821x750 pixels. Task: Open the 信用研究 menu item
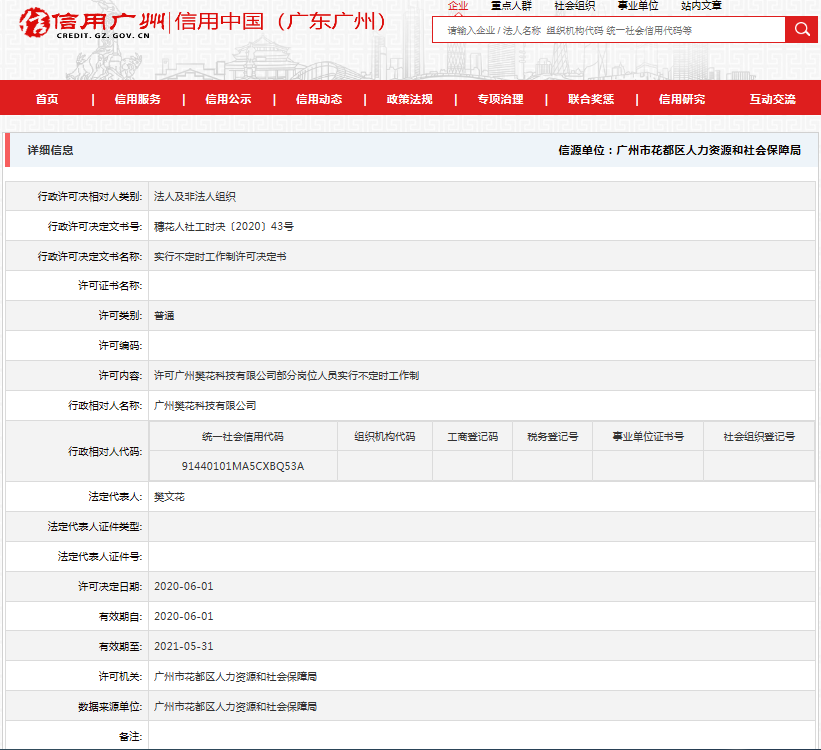click(x=682, y=99)
